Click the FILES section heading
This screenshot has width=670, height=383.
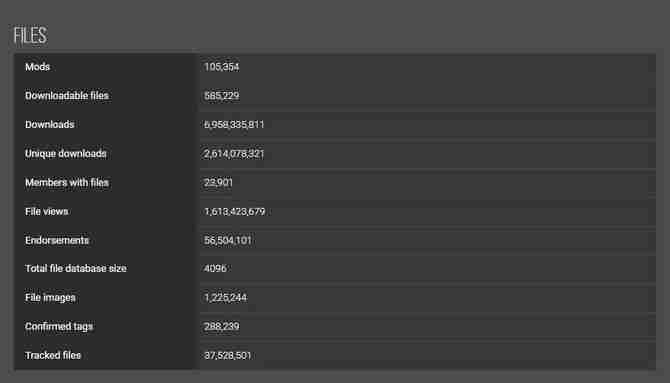pos(30,35)
